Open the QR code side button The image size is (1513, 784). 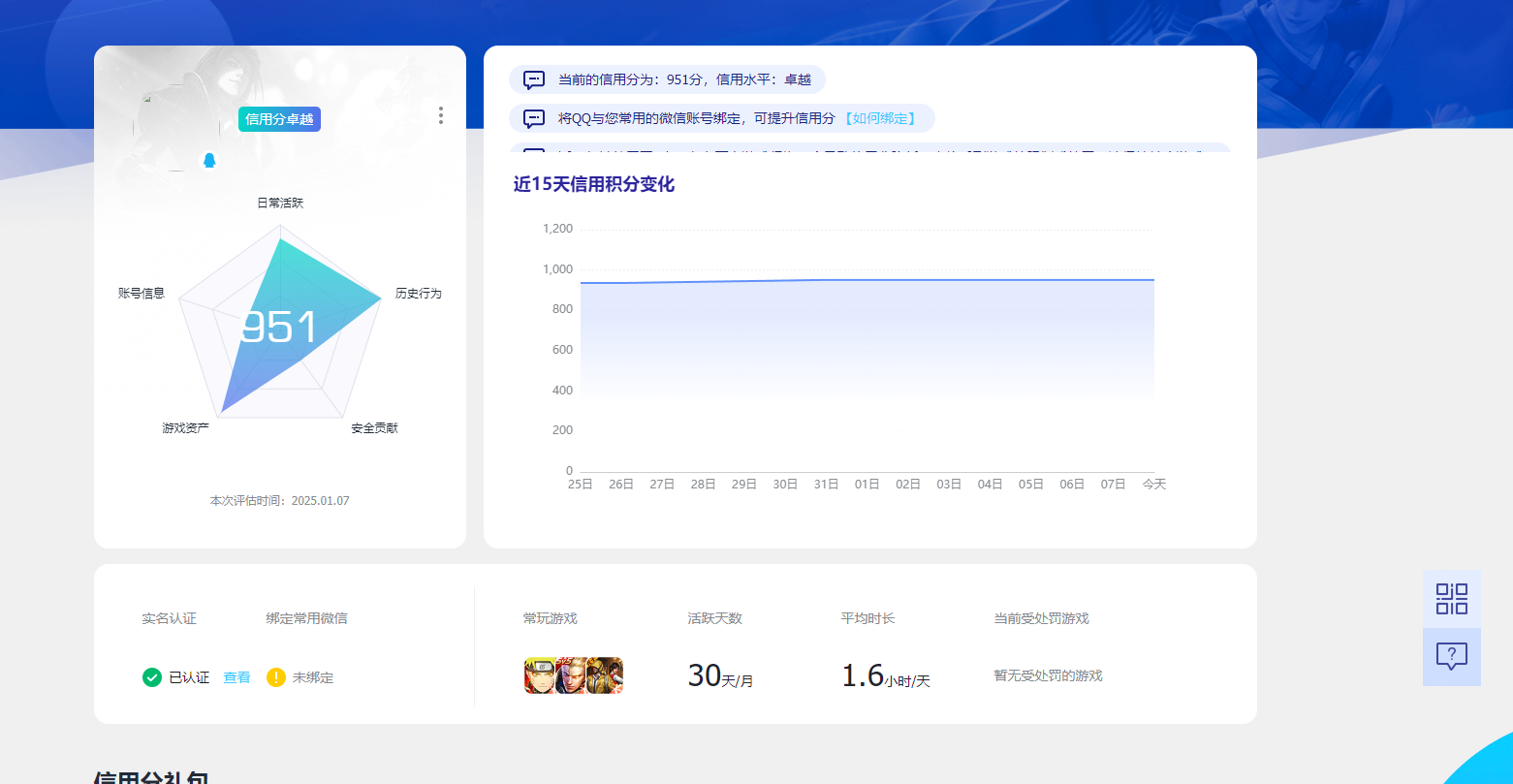tap(1451, 598)
